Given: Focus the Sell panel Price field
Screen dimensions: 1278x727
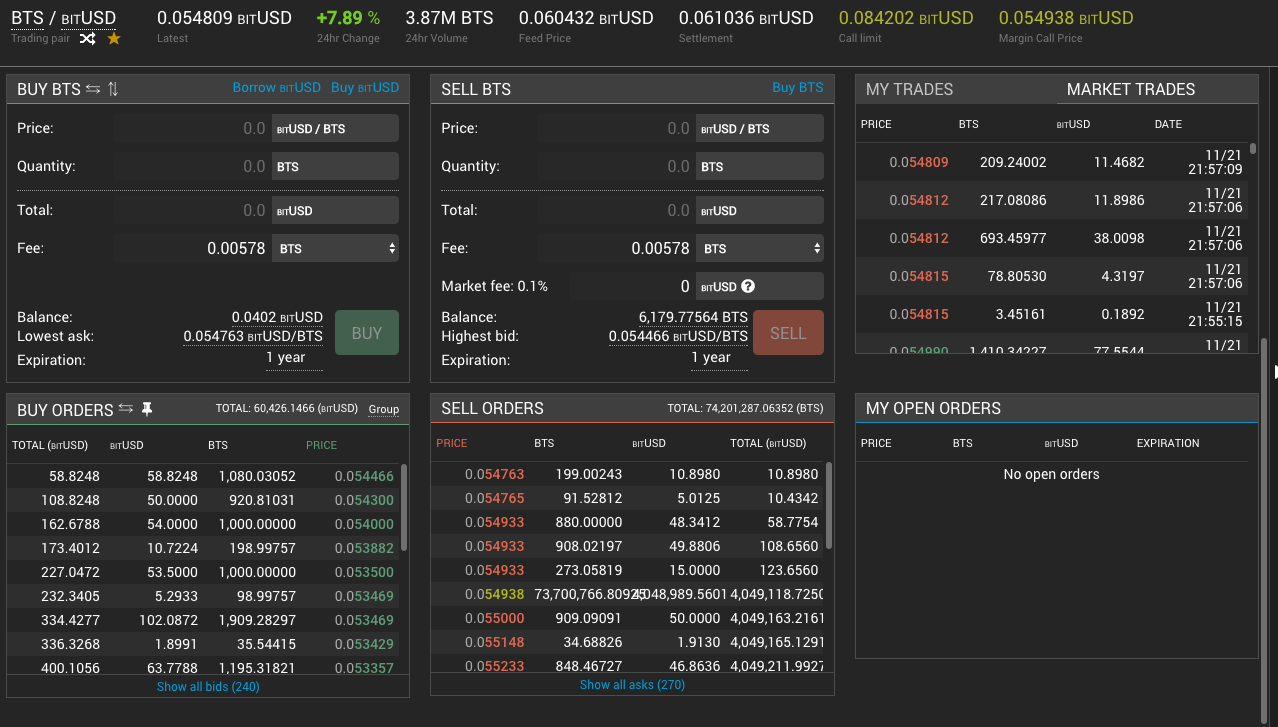Looking at the screenshot, I should click(616, 128).
